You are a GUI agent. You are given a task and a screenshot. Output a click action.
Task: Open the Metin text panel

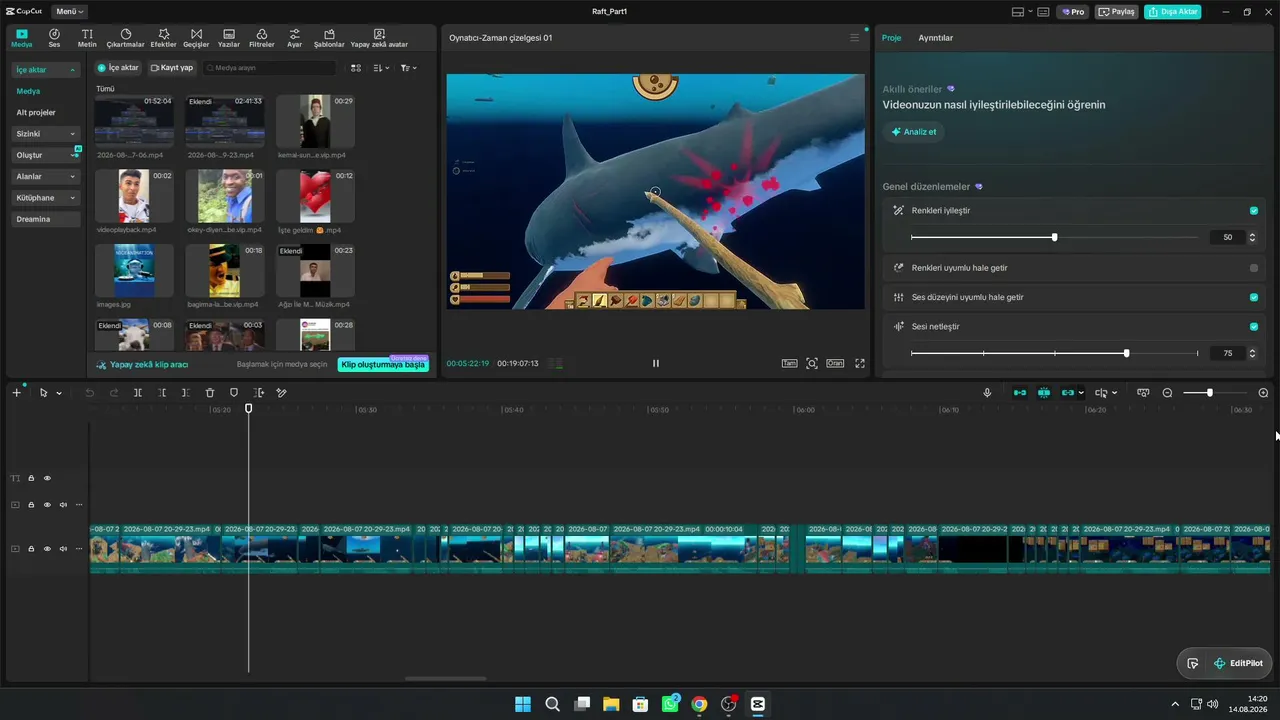click(87, 38)
